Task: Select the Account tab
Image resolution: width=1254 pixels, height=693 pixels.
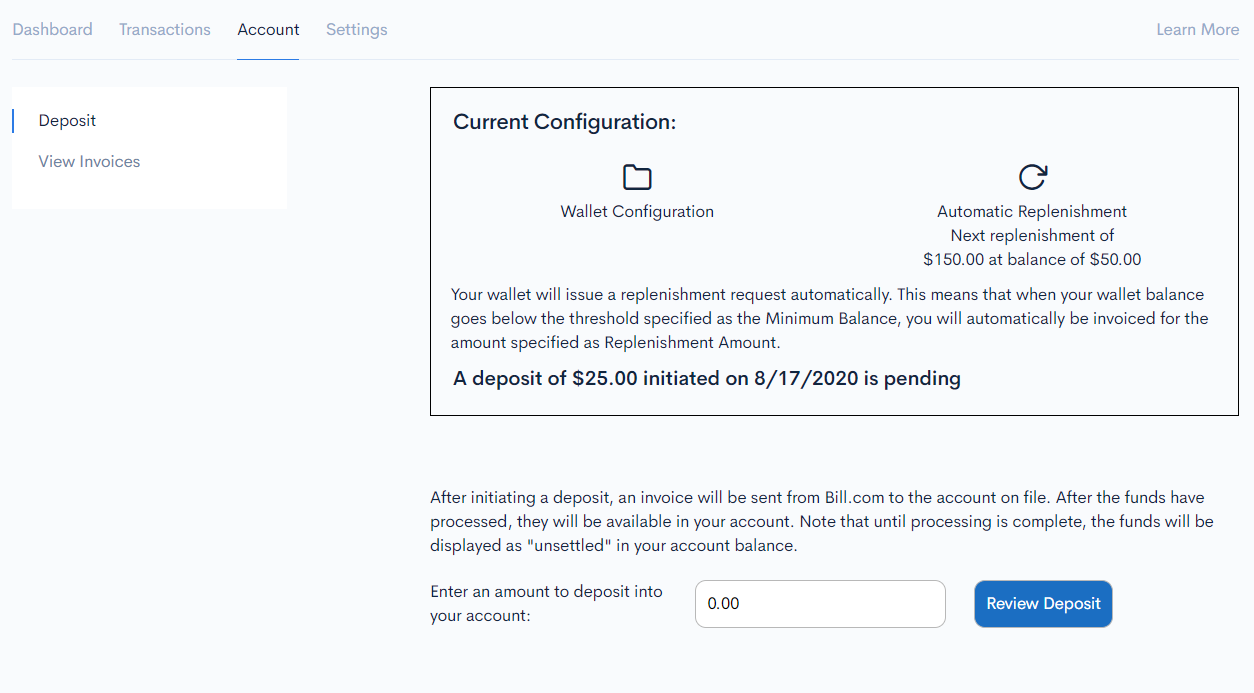Action: tap(268, 29)
